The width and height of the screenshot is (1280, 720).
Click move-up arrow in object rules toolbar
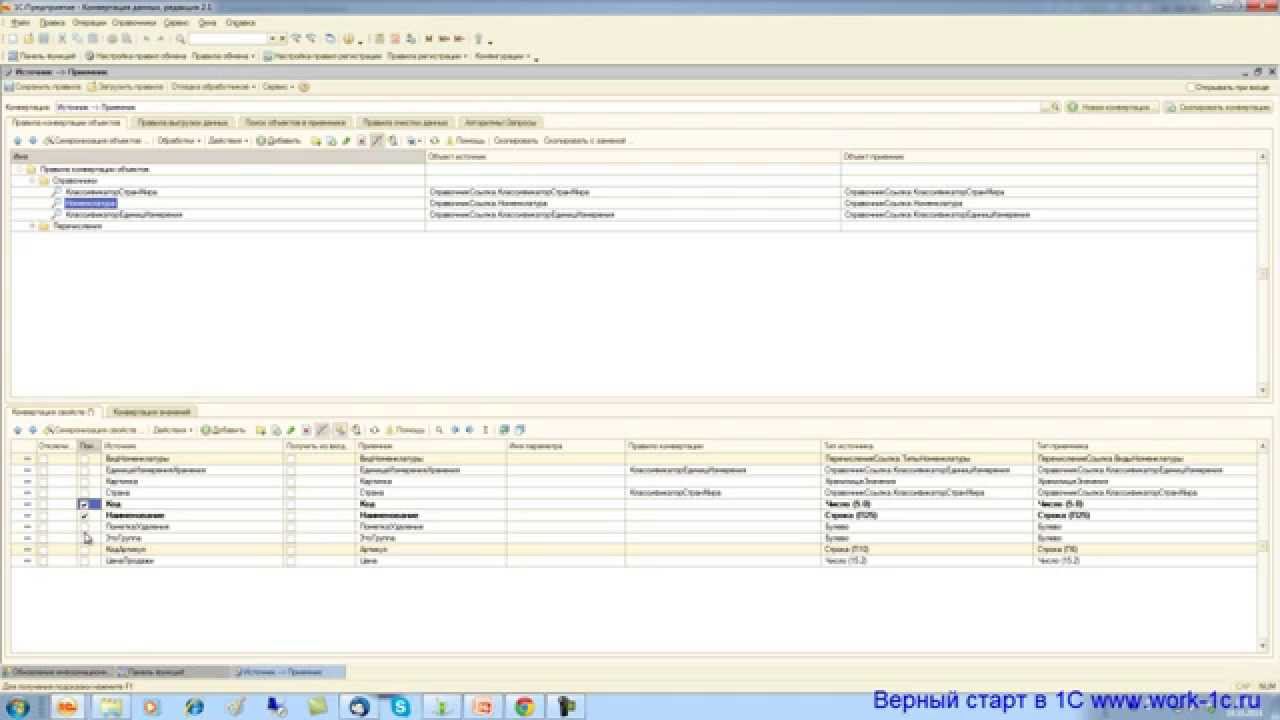pos(17,141)
